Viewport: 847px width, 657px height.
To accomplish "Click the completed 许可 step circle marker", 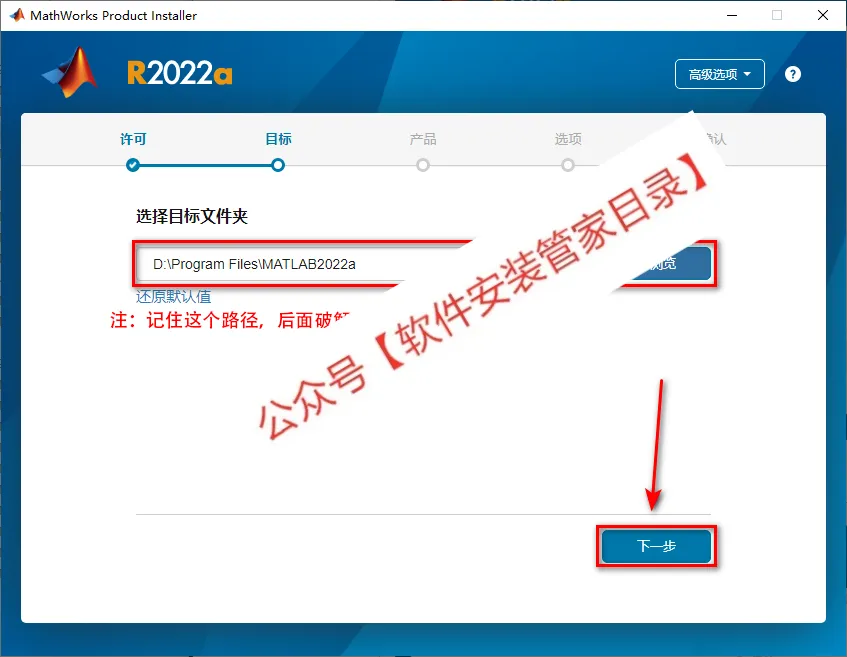I will click(x=133, y=165).
